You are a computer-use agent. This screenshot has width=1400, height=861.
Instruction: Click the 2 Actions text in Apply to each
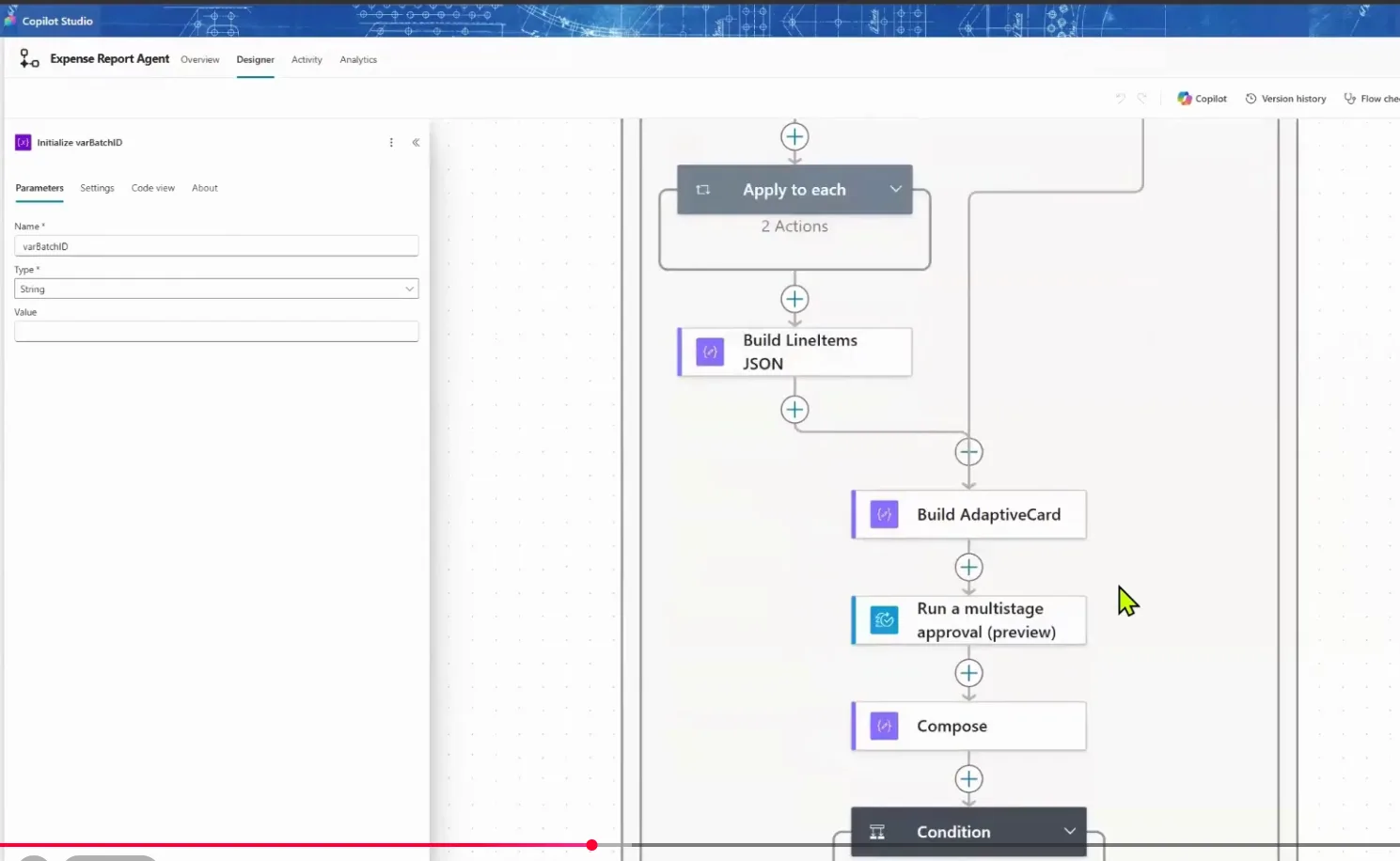pos(794,227)
